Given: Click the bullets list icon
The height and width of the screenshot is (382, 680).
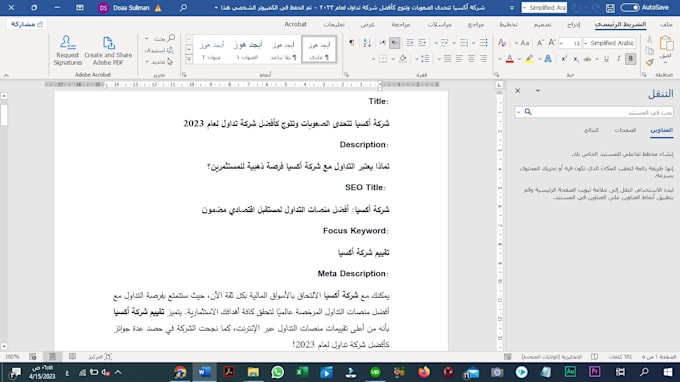Looking at the screenshot, I should click(484, 42).
